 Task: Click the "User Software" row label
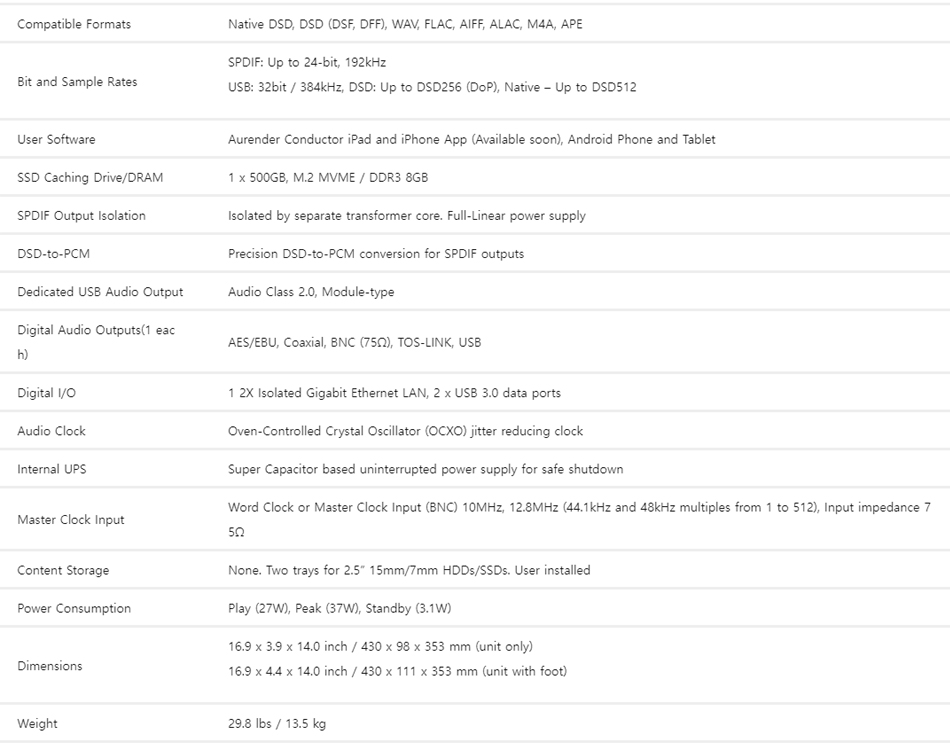point(56,139)
